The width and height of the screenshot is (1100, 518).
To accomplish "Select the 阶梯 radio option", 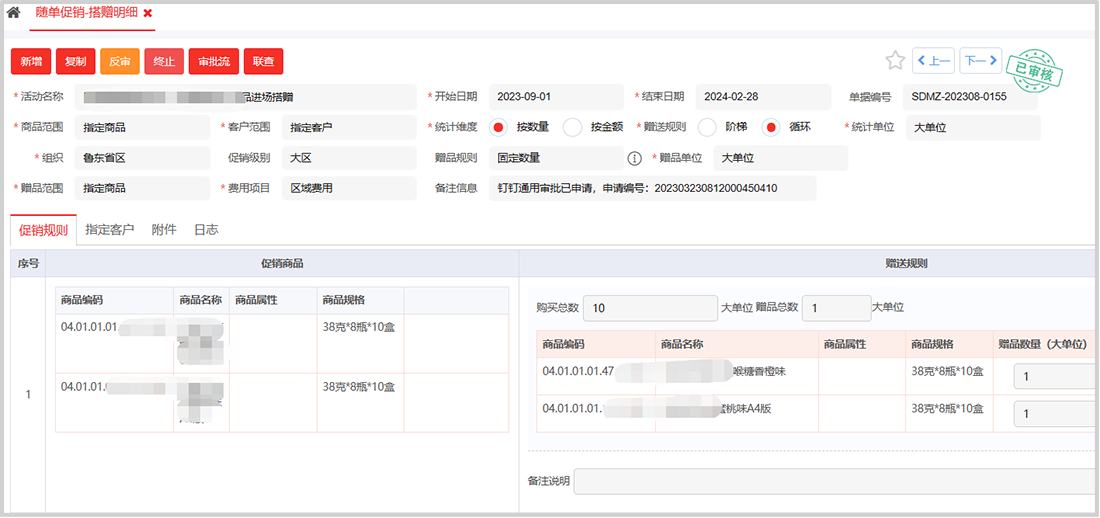I will tap(706, 127).
